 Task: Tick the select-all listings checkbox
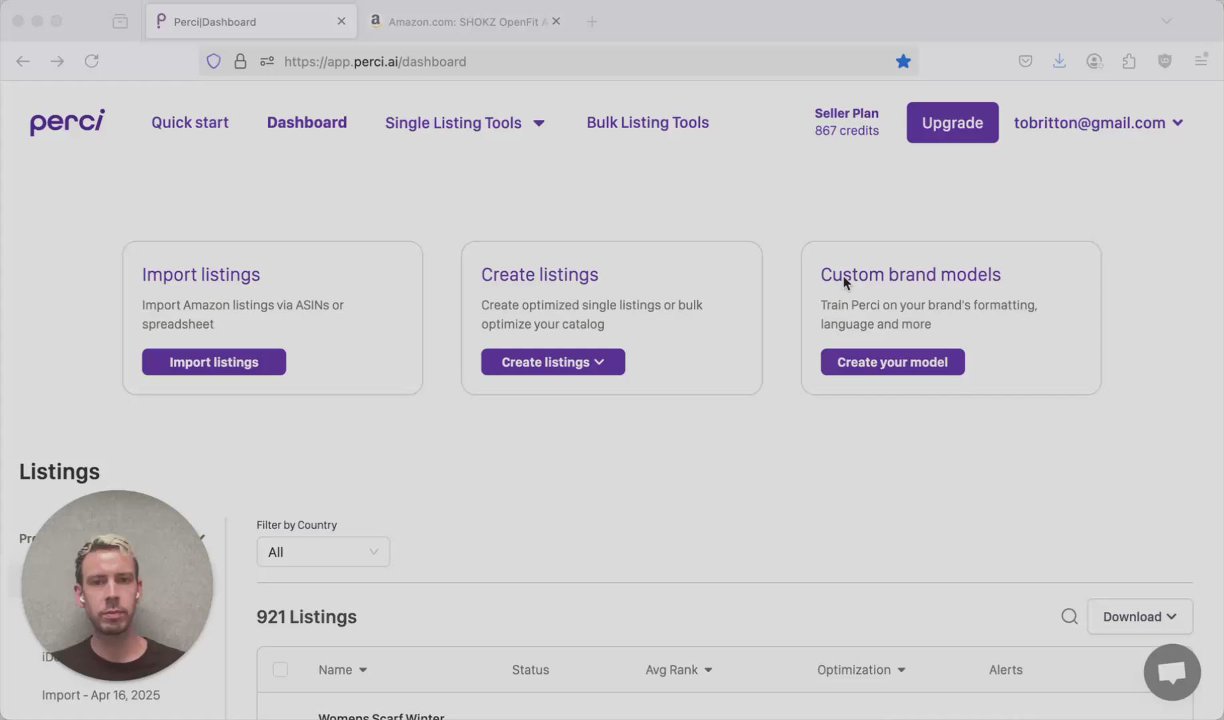(280, 670)
